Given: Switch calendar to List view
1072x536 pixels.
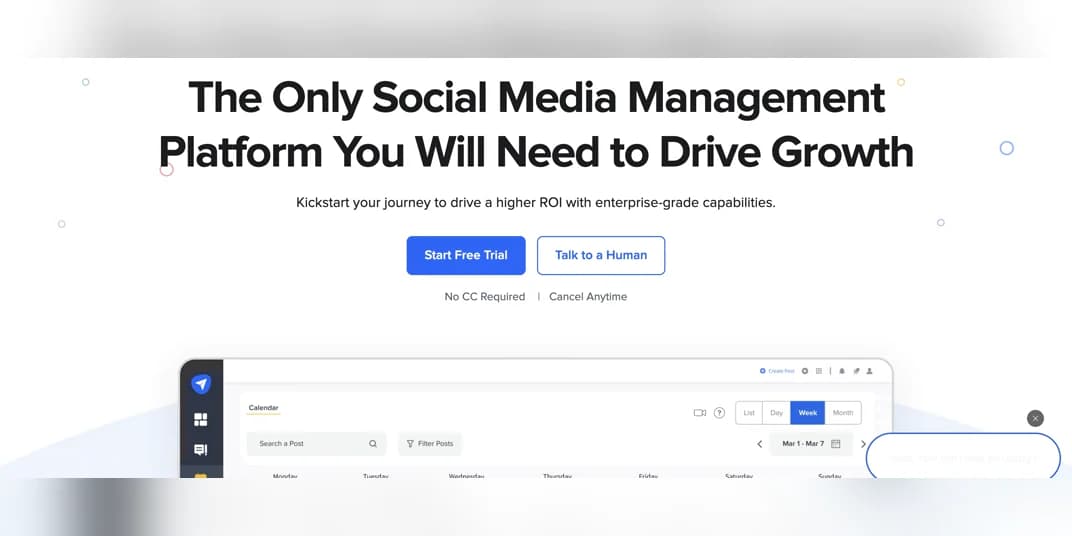Looking at the screenshot, I should [749, 413].
